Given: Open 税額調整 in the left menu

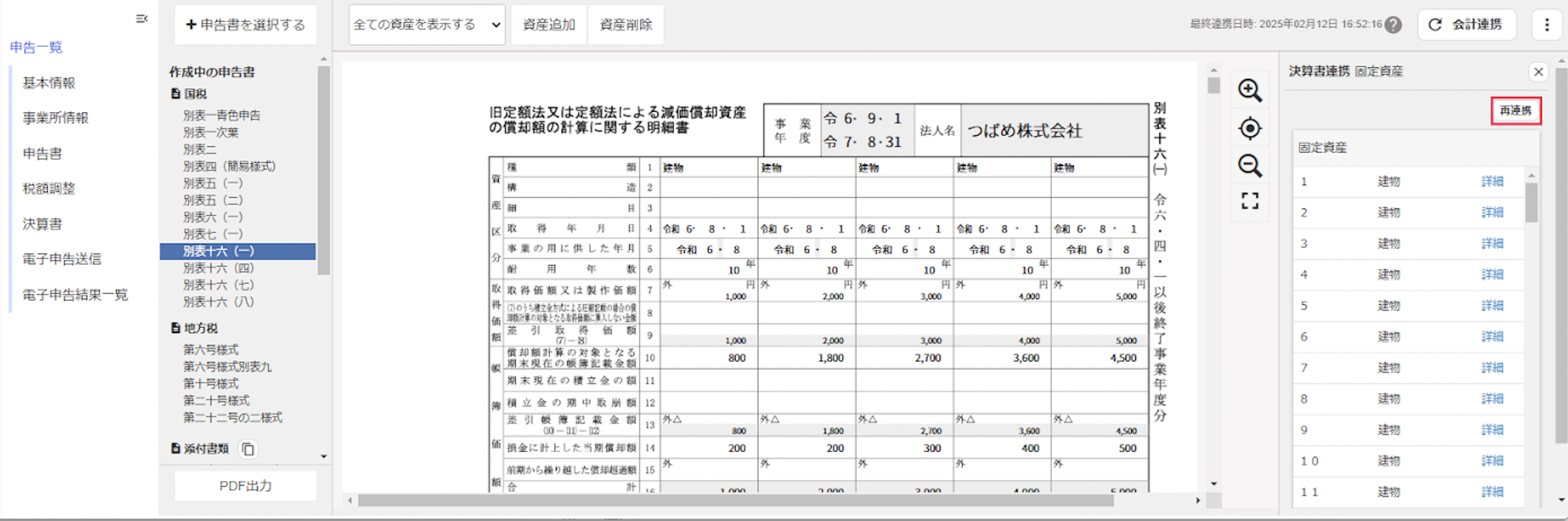Looking at the screenshot, I should [x=49, y=188].
